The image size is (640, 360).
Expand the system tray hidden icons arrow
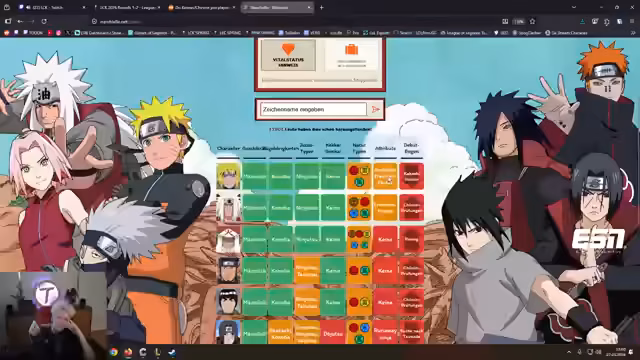[x=569, y=352]
